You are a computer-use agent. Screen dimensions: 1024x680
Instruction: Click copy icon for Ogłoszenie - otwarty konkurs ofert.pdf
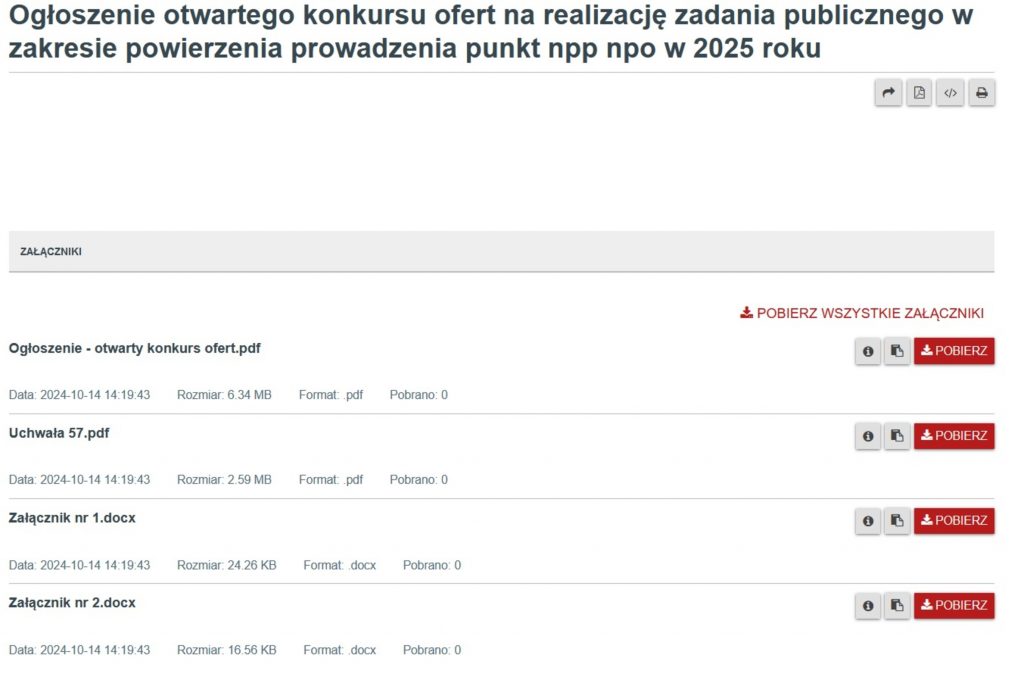[x=897, y=351]
